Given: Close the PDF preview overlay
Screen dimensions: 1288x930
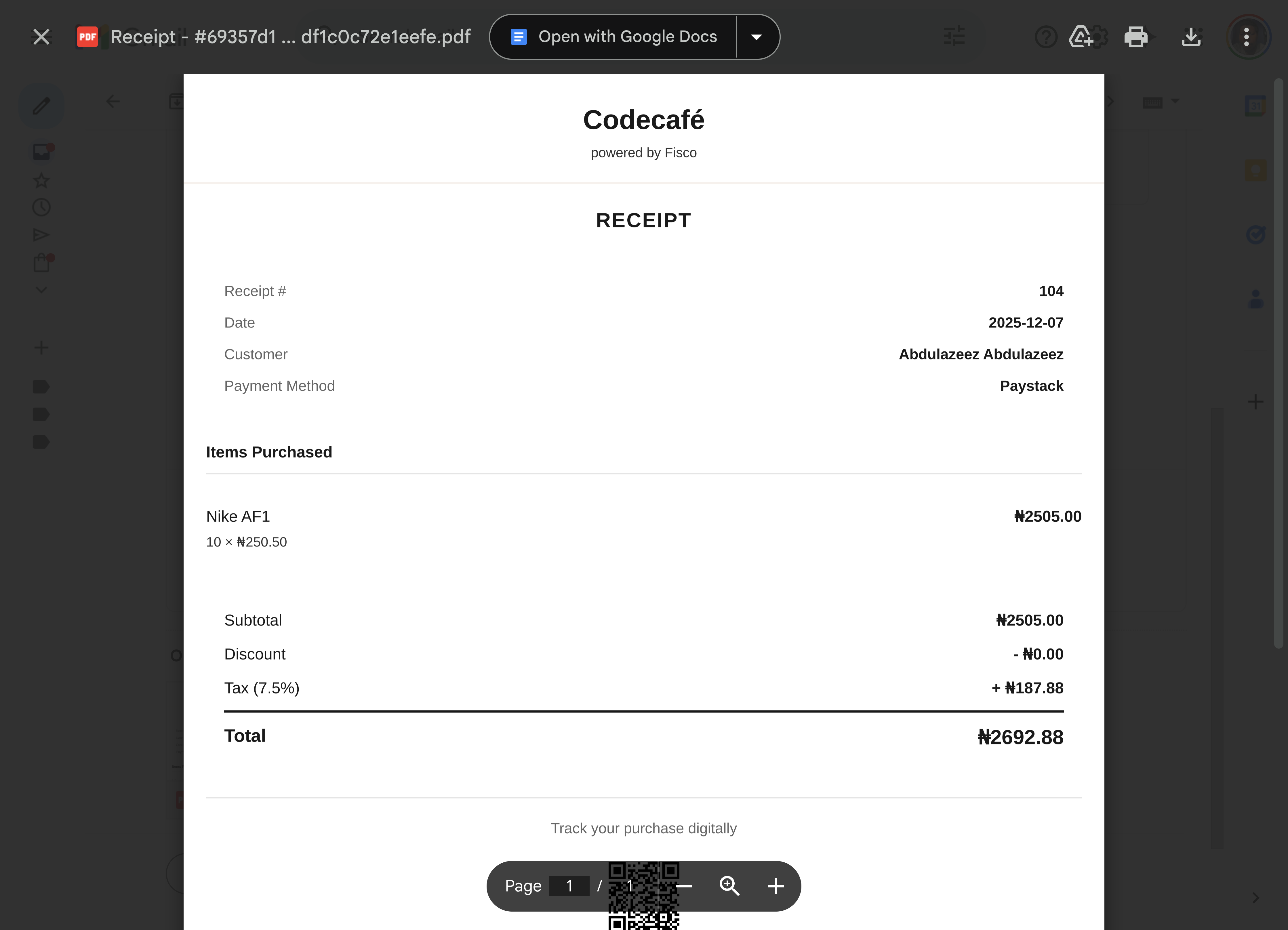Looking at the screenshot, I should 41,37.
